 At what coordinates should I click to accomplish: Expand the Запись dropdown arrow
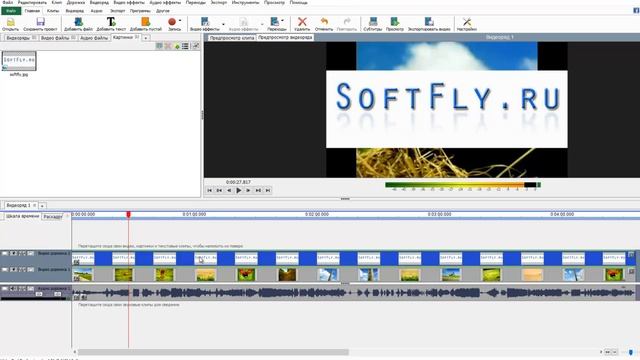(x=180, y=21)
